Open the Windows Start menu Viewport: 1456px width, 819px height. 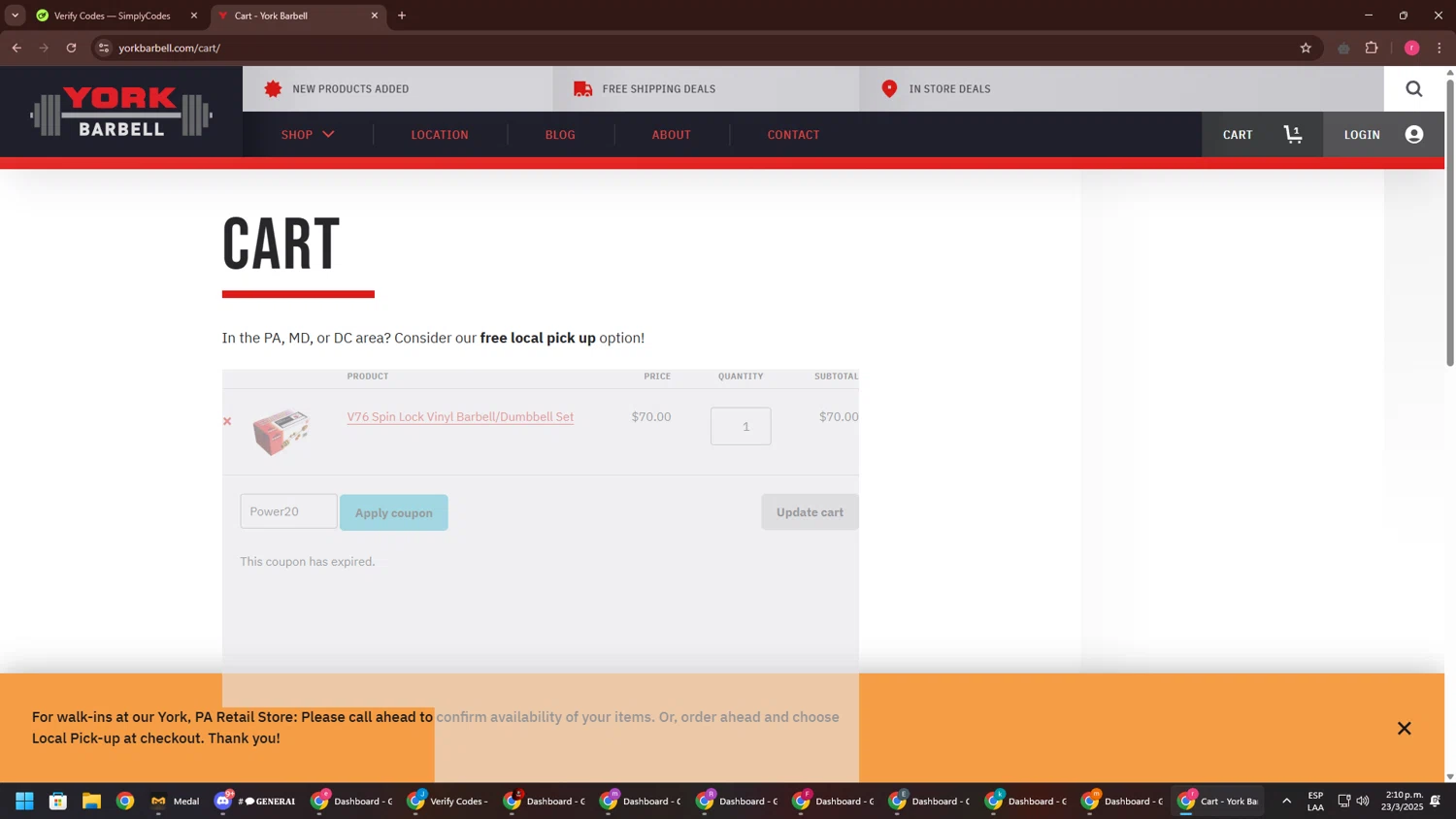click(x=24, y=802)
